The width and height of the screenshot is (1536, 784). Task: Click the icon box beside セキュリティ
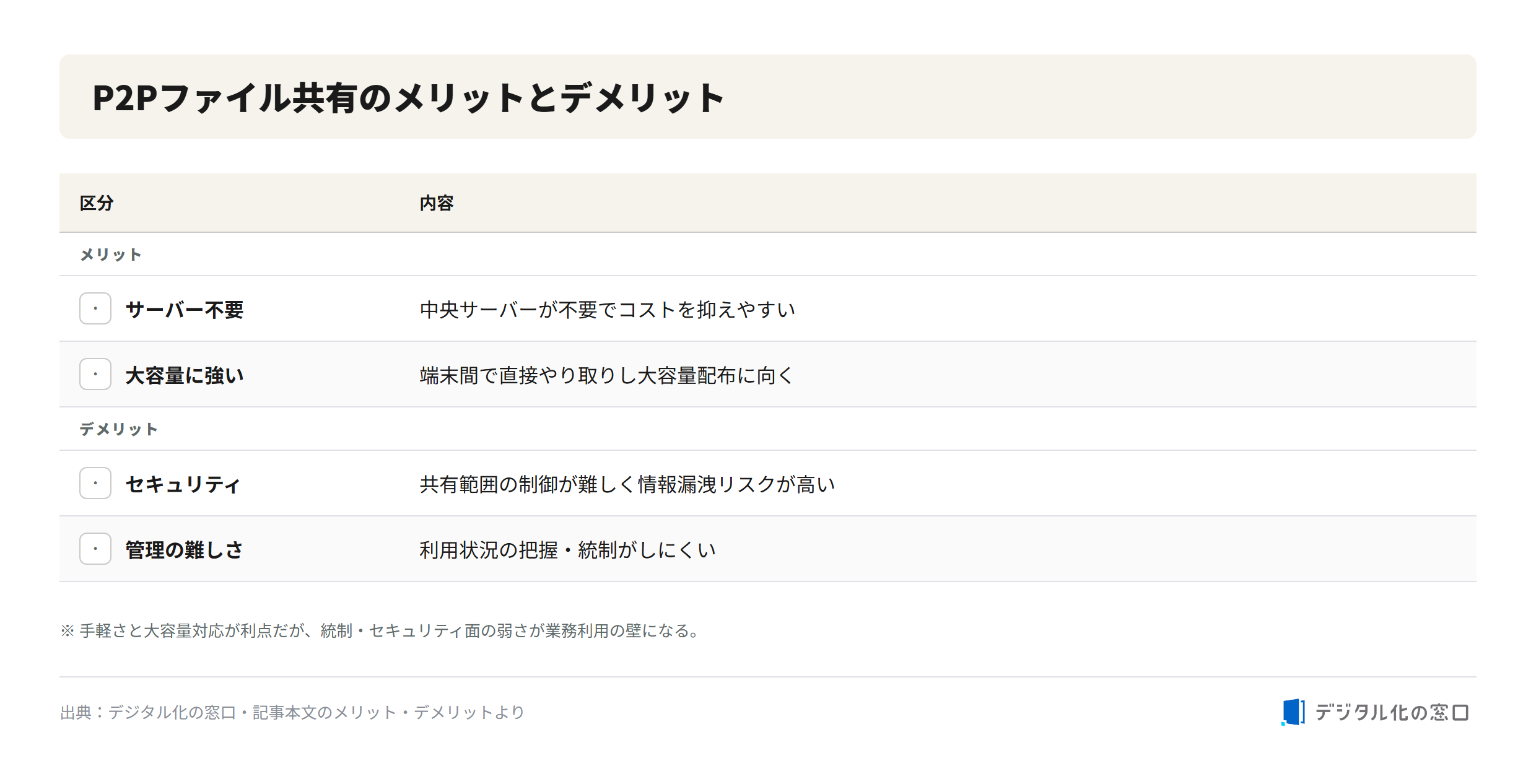point(95,483)
